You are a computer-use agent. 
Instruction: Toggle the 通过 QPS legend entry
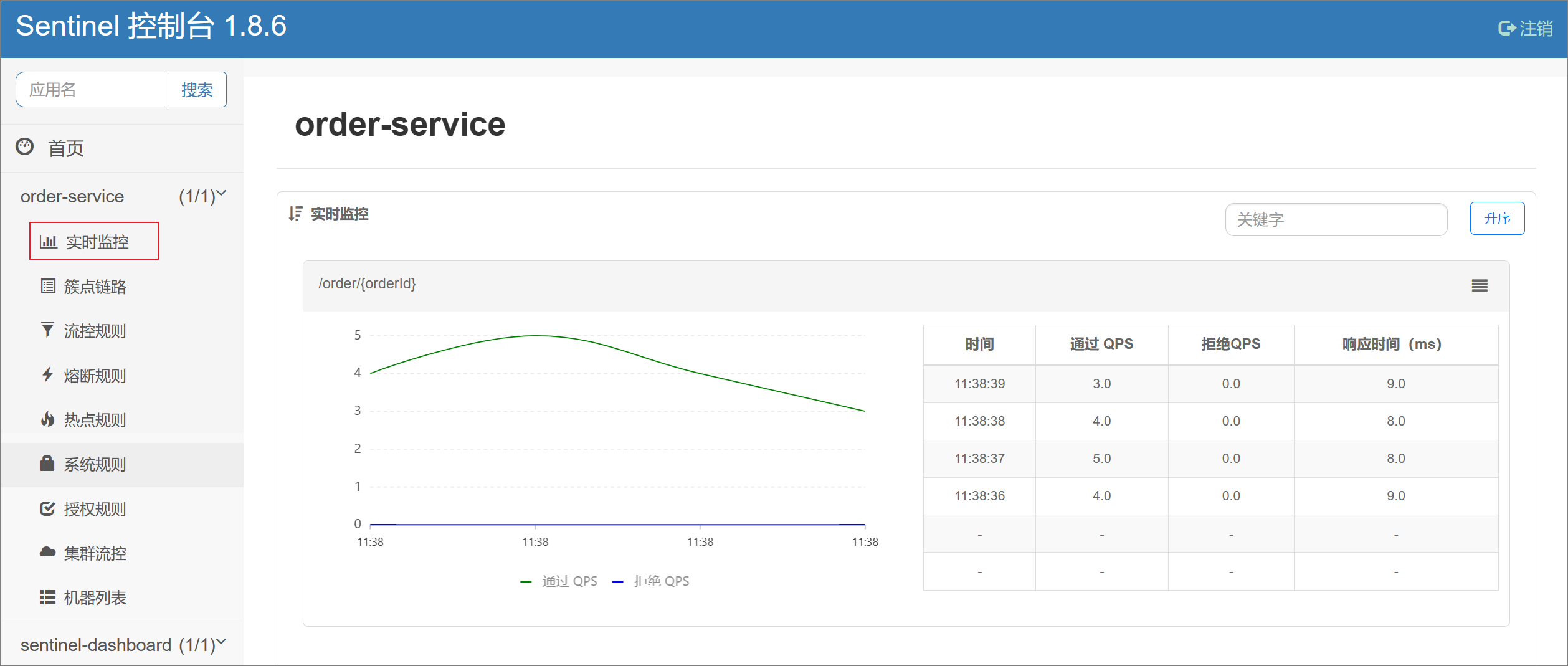coord(559,581)
